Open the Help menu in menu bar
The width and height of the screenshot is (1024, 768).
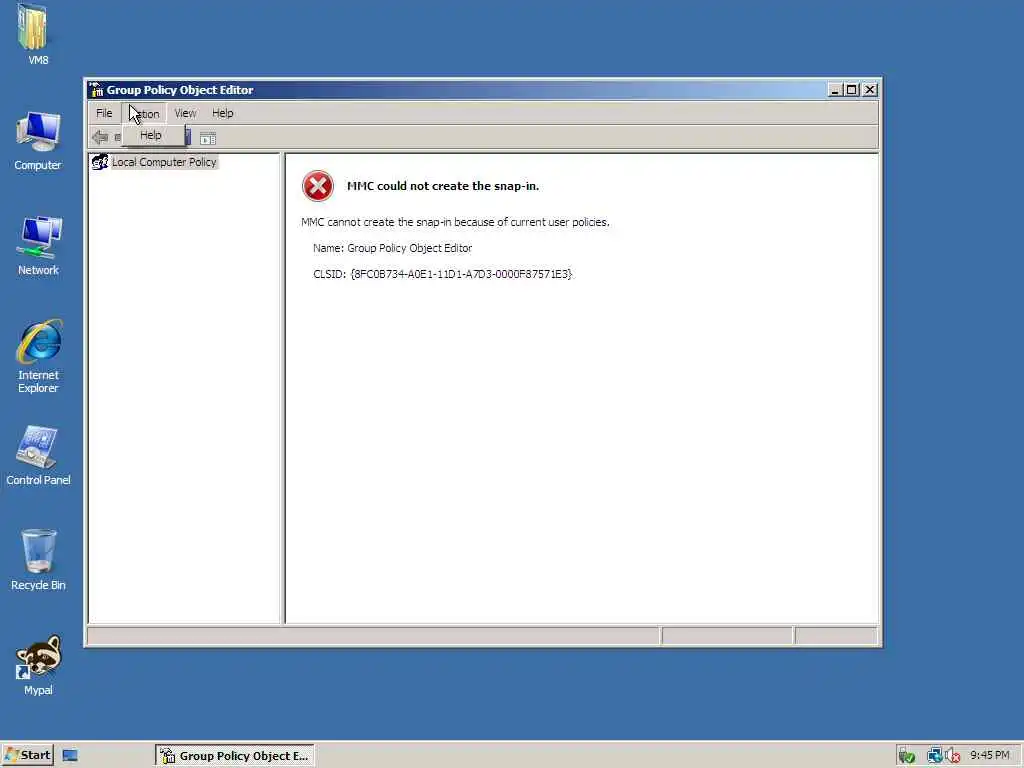click(223, 113)
